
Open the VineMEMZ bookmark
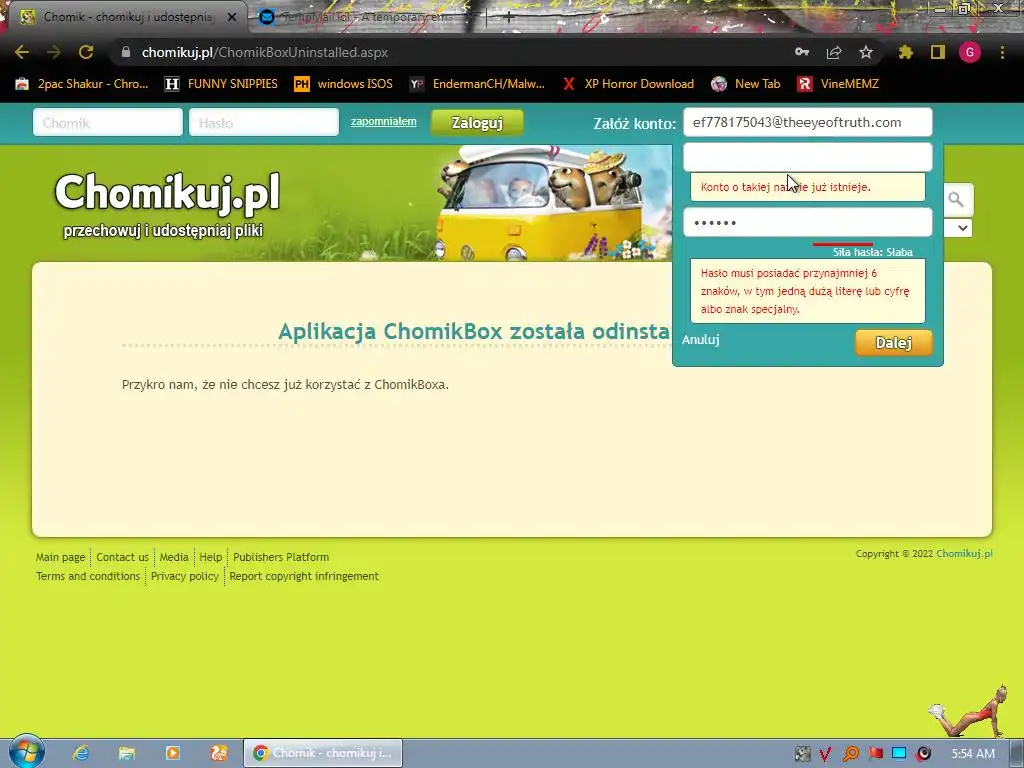coord(838,84)
